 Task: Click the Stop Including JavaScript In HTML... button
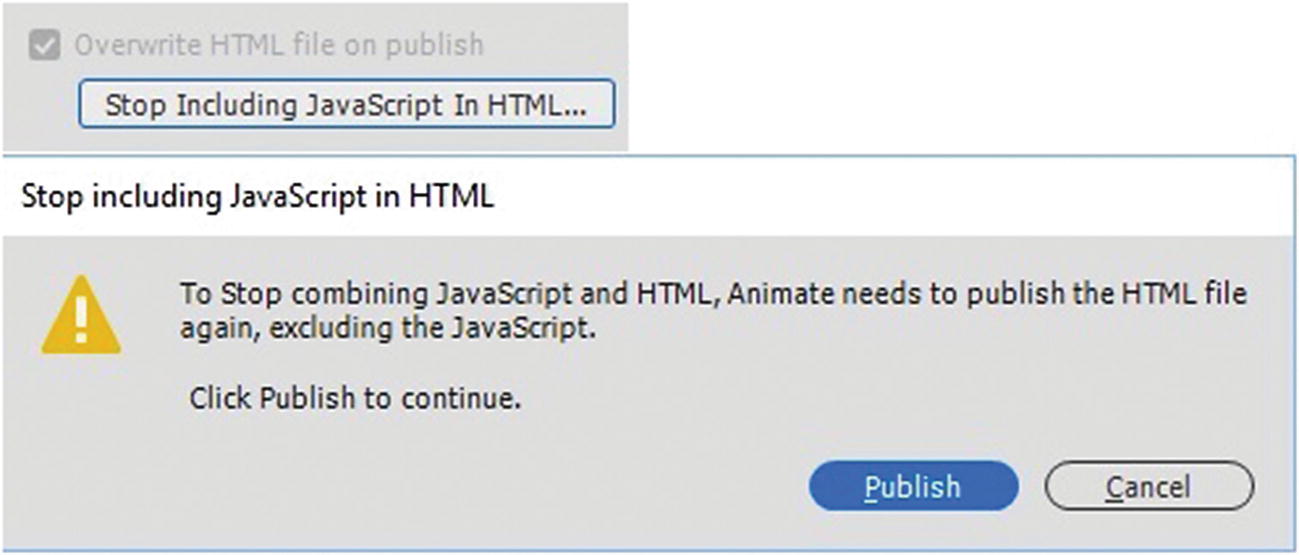(346, 105)
